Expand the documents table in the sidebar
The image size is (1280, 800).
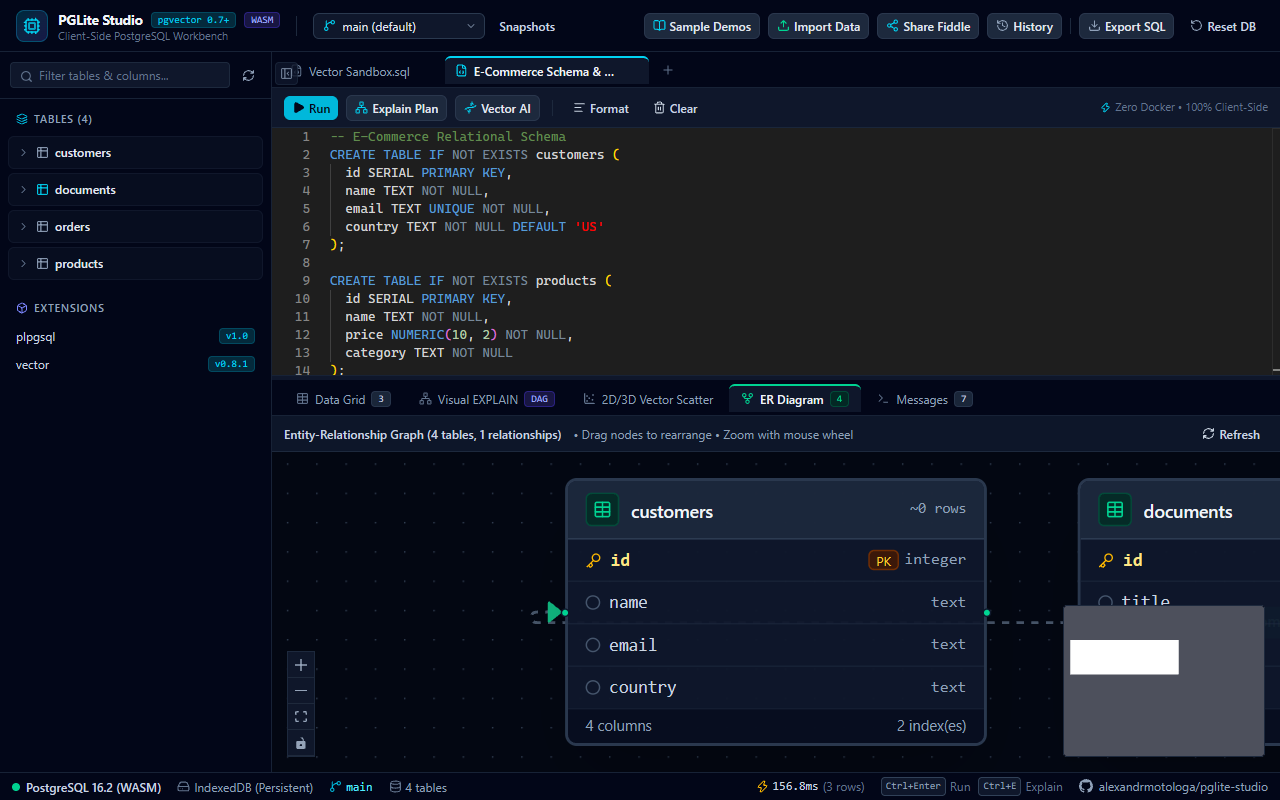(136, 190)
